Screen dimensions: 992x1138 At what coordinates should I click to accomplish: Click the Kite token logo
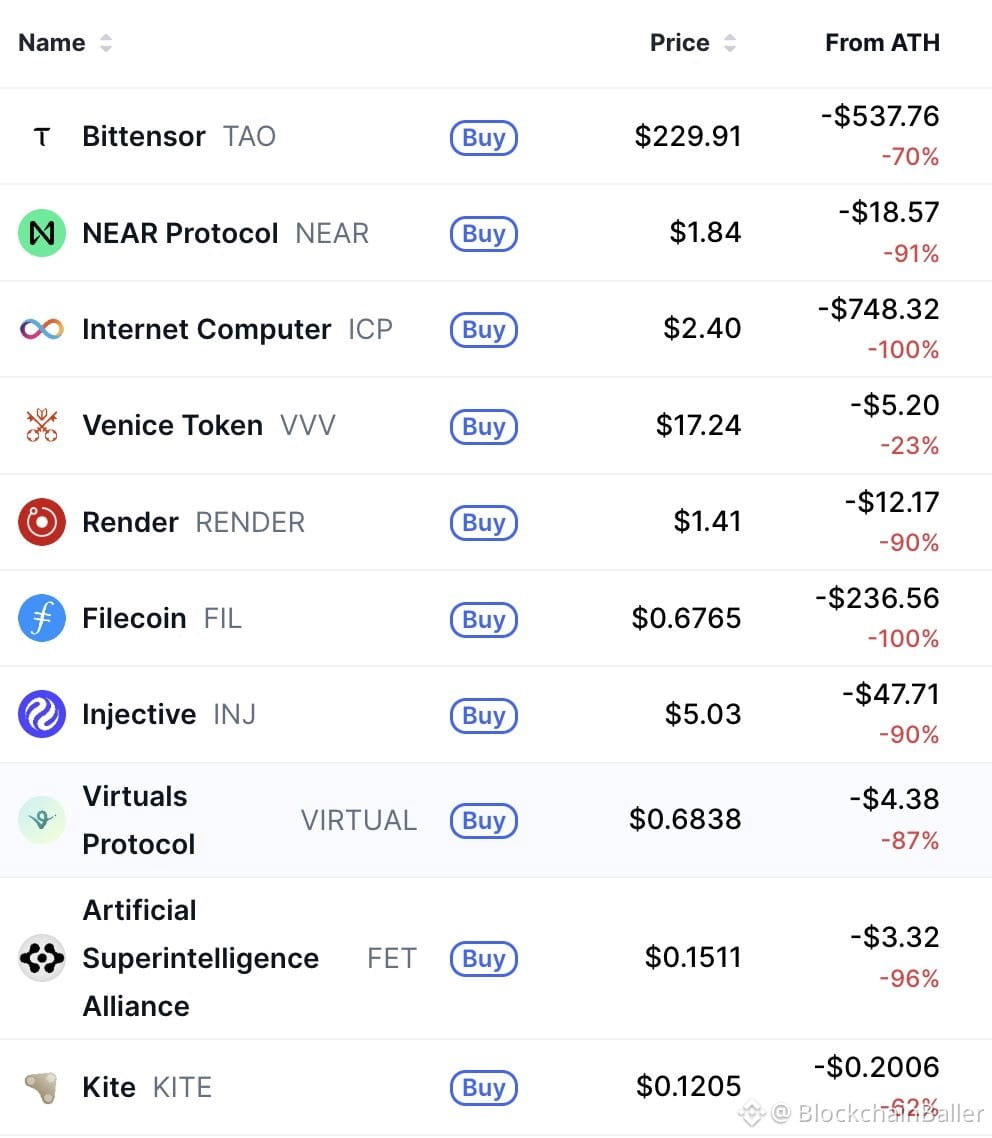[x=42, y=1087]
